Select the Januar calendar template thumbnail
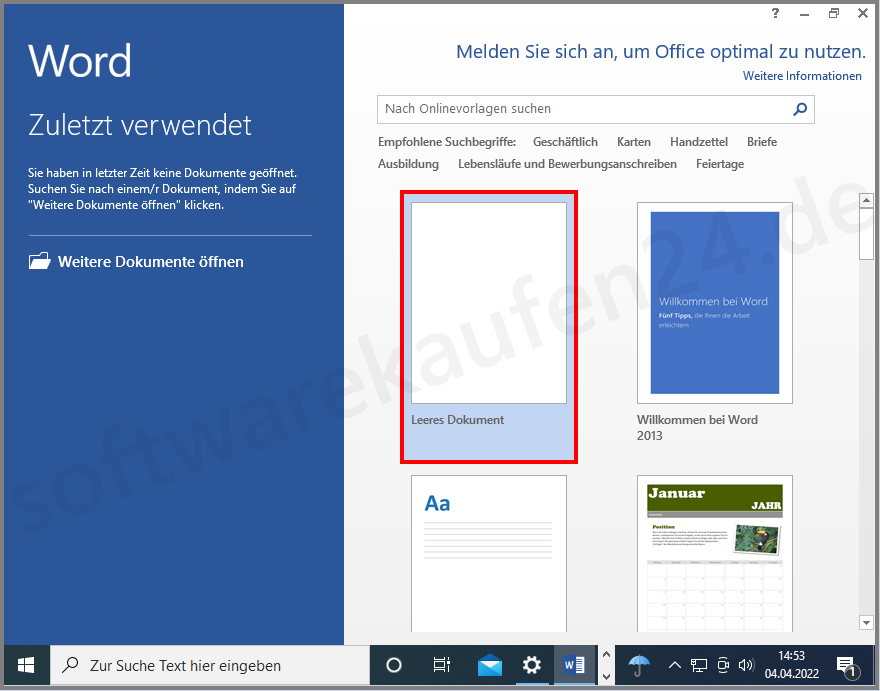 click(x=714, y=553)
